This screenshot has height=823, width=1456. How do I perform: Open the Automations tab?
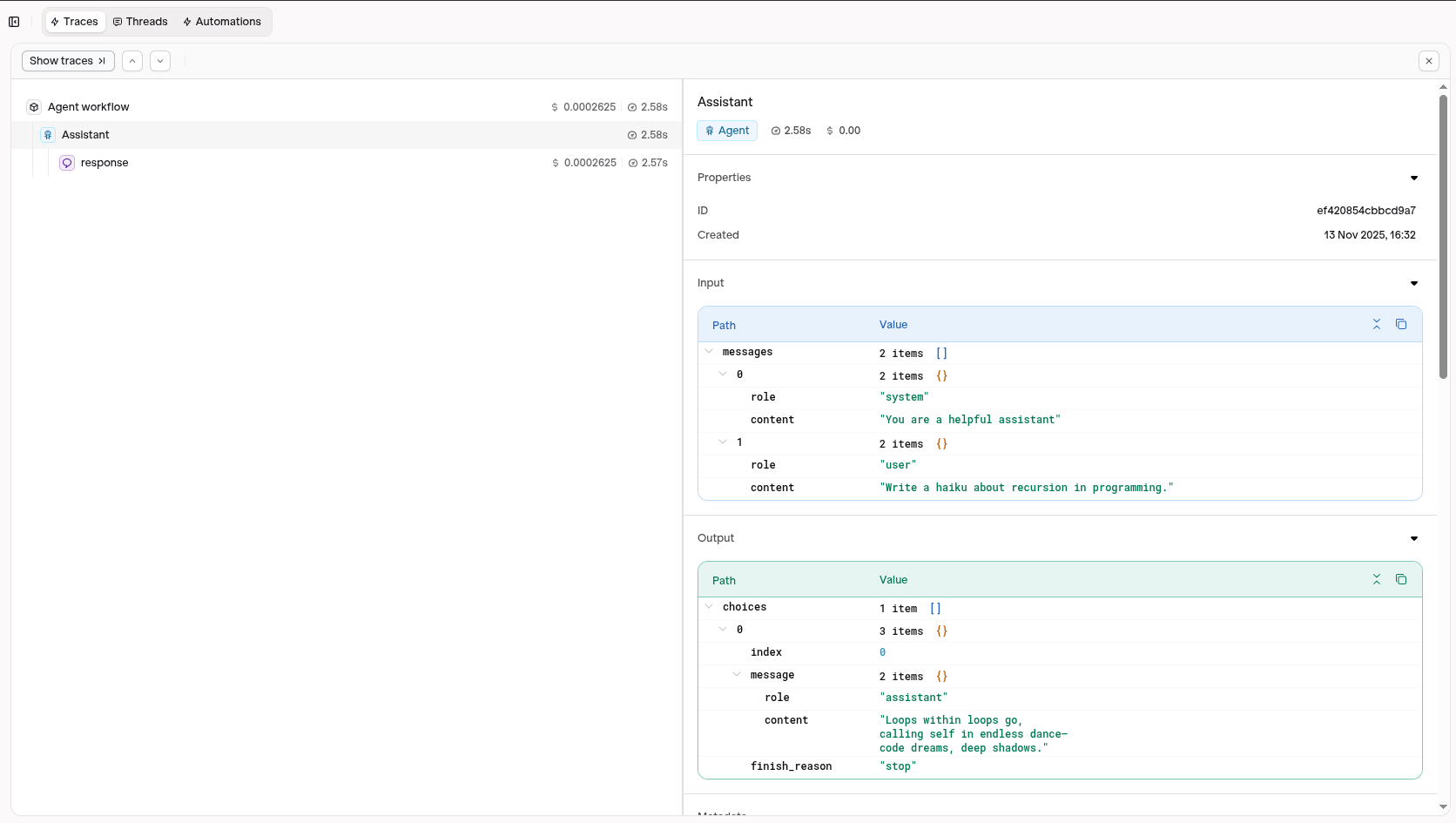222,22
